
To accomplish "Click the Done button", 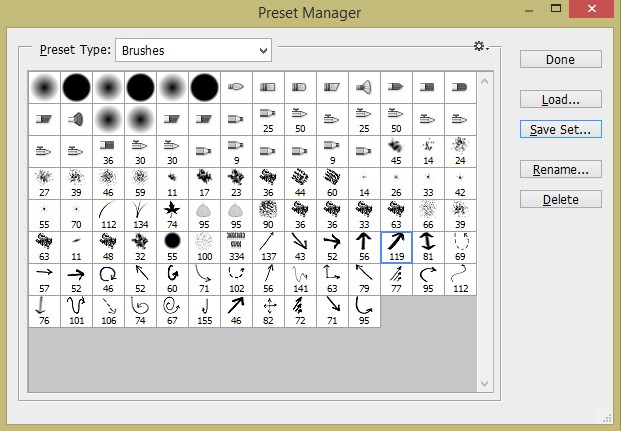I will click(x=560, y=59).
